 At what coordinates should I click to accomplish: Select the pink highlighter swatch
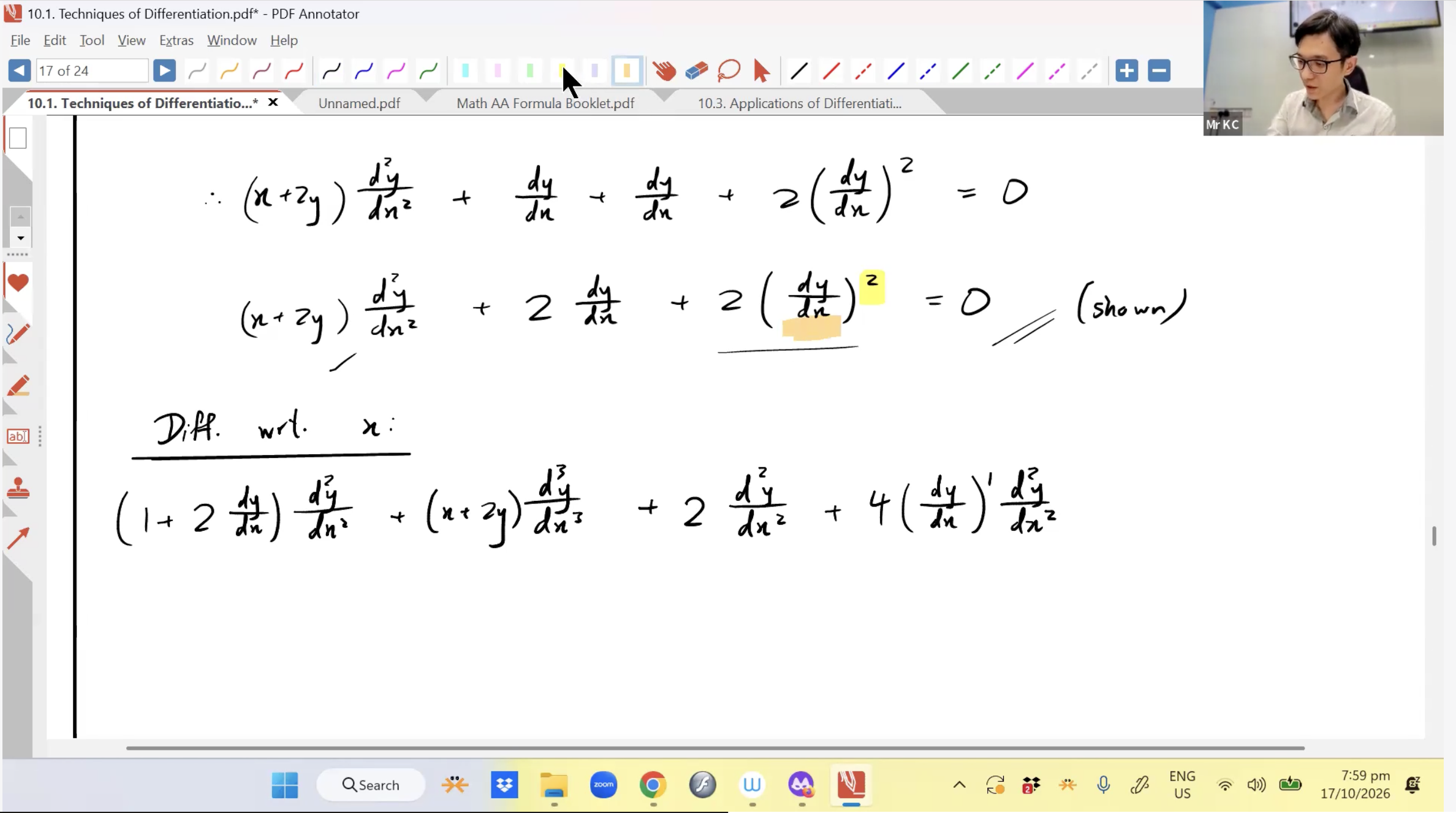coord(498,71)
